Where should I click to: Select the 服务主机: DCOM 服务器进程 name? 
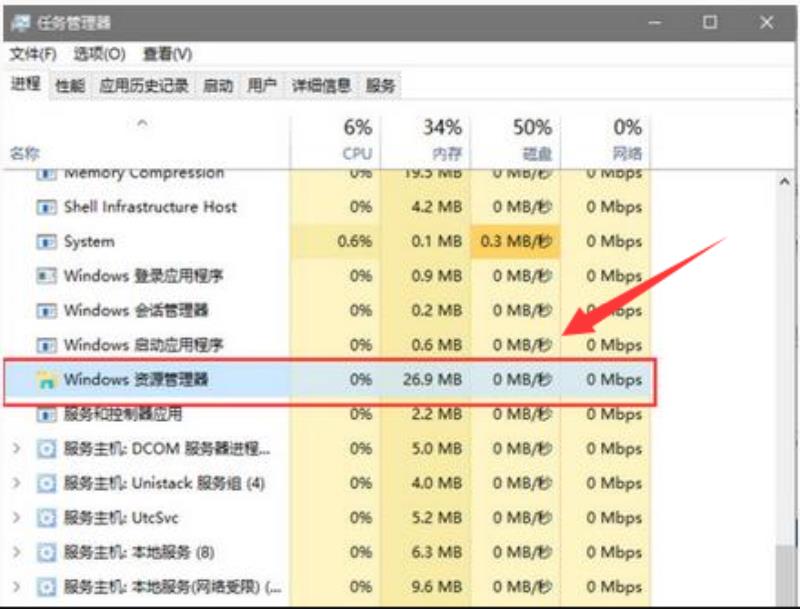(x=167, y=449)
